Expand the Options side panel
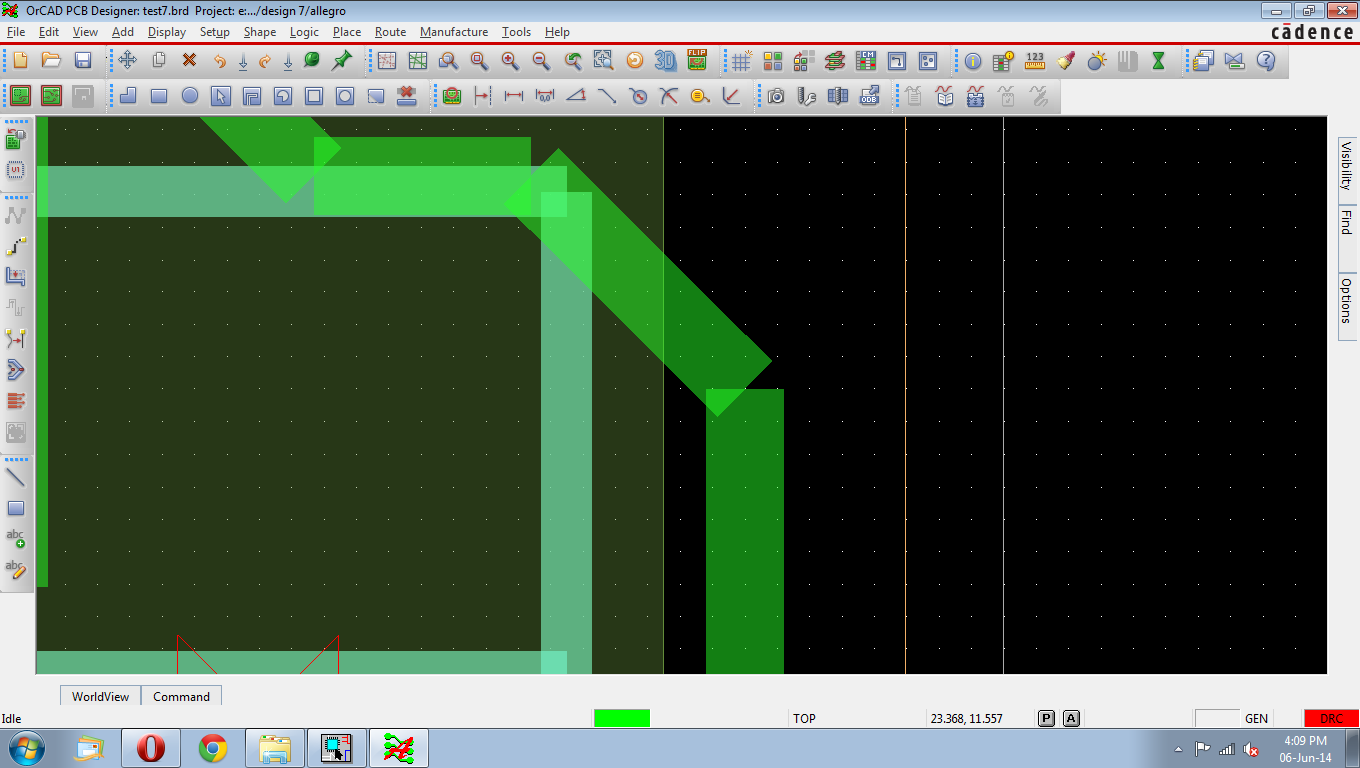Screen dimensions: 1360x768 click(1346, 300)
